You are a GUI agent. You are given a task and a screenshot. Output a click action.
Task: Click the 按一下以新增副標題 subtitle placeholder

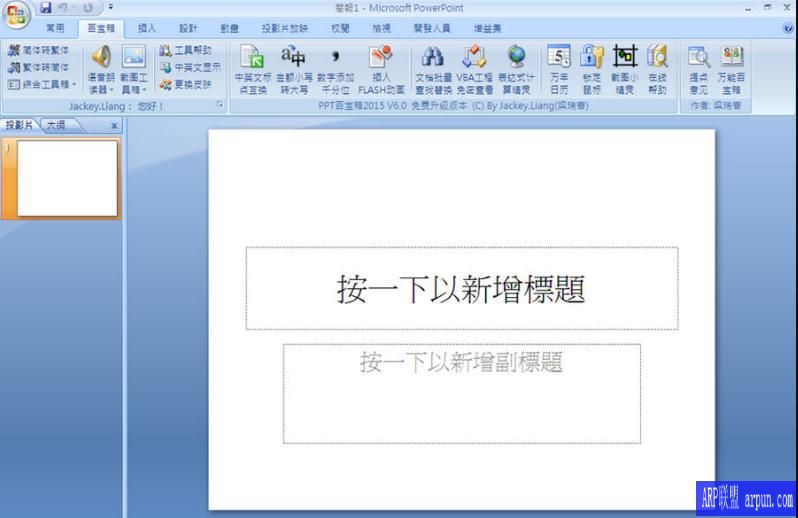point(462,394)
